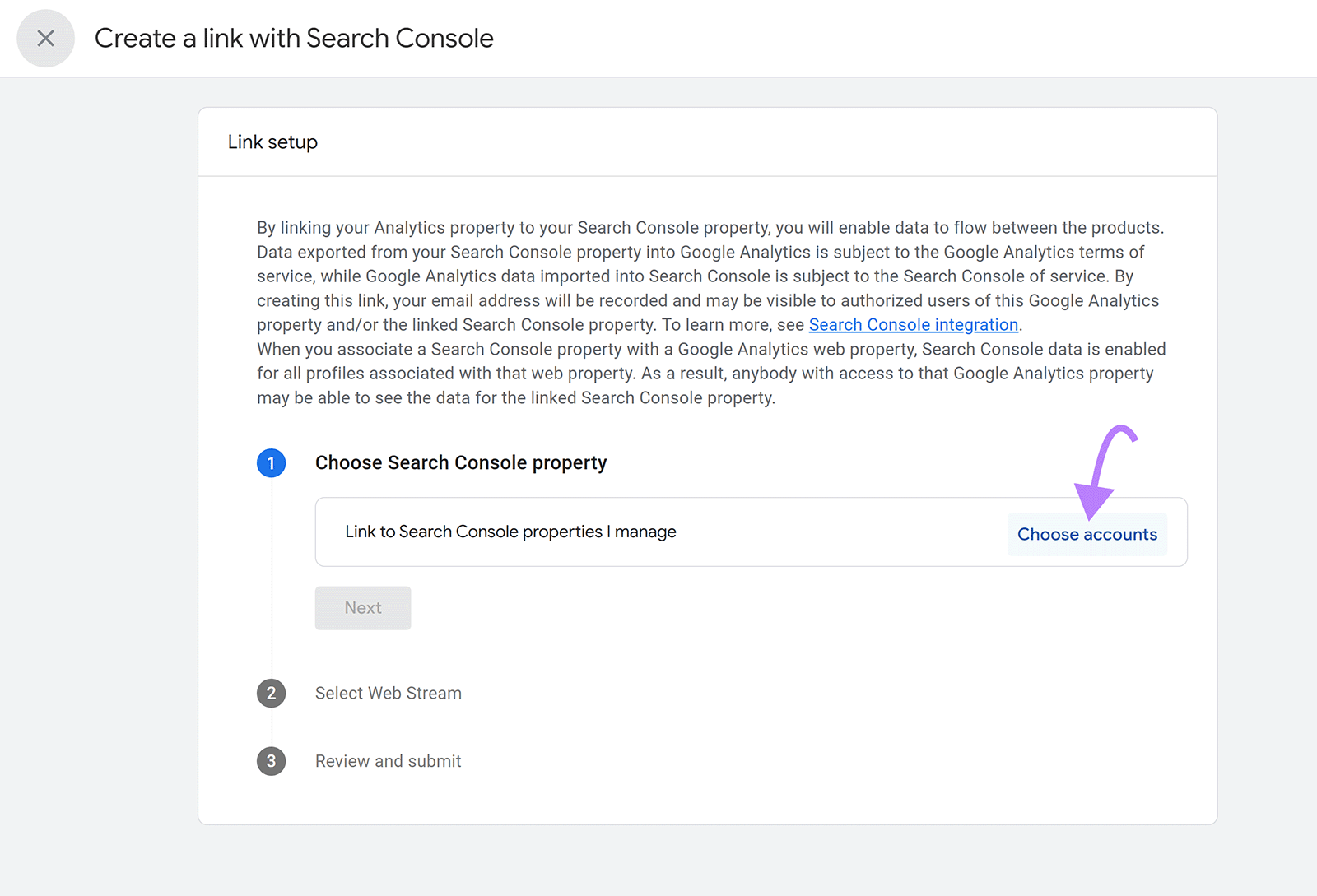The image size is (1317, 896).
Task: Select the Select Web Stream step
Action: [388, 693]
